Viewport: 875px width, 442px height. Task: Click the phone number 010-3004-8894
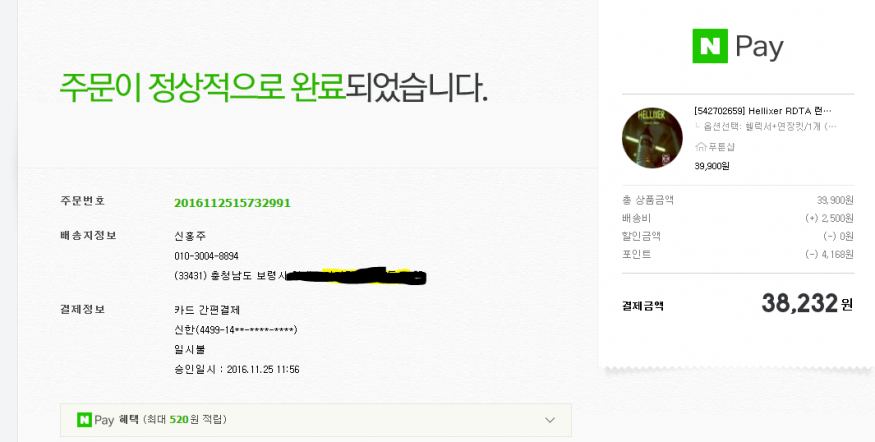click(208, 256)
